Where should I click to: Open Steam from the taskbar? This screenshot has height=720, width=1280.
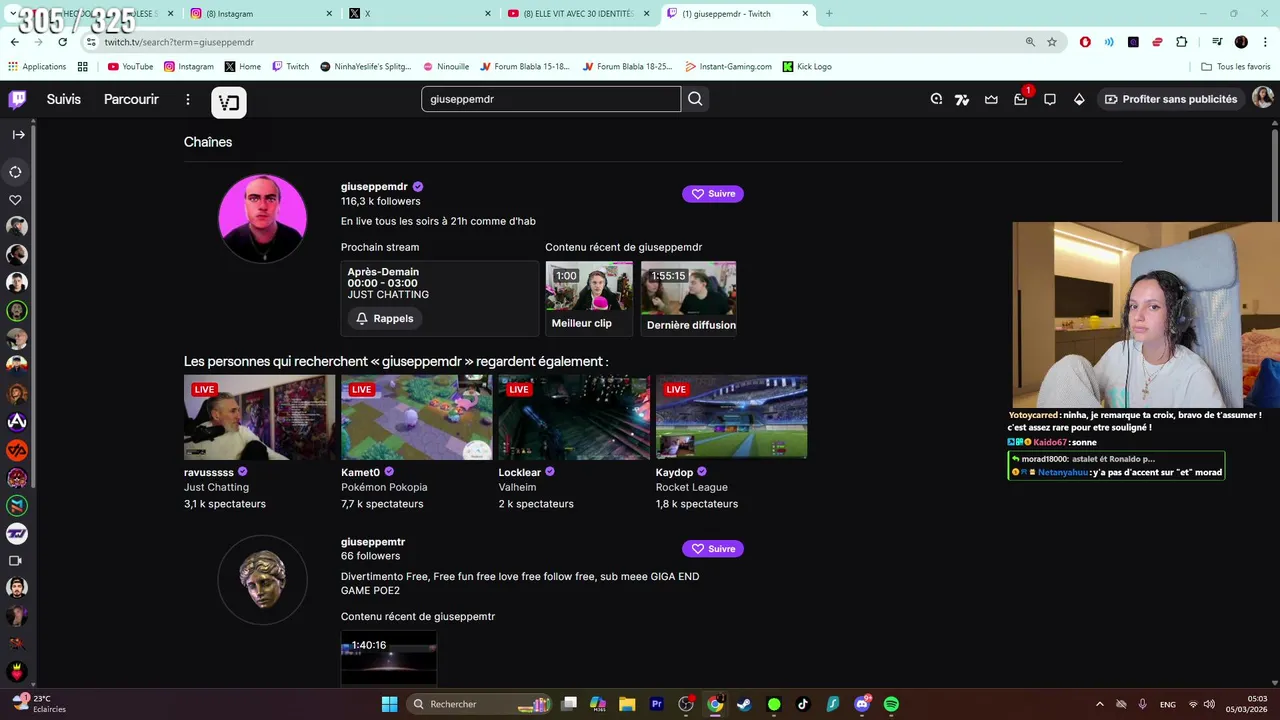tap(744, 704)
